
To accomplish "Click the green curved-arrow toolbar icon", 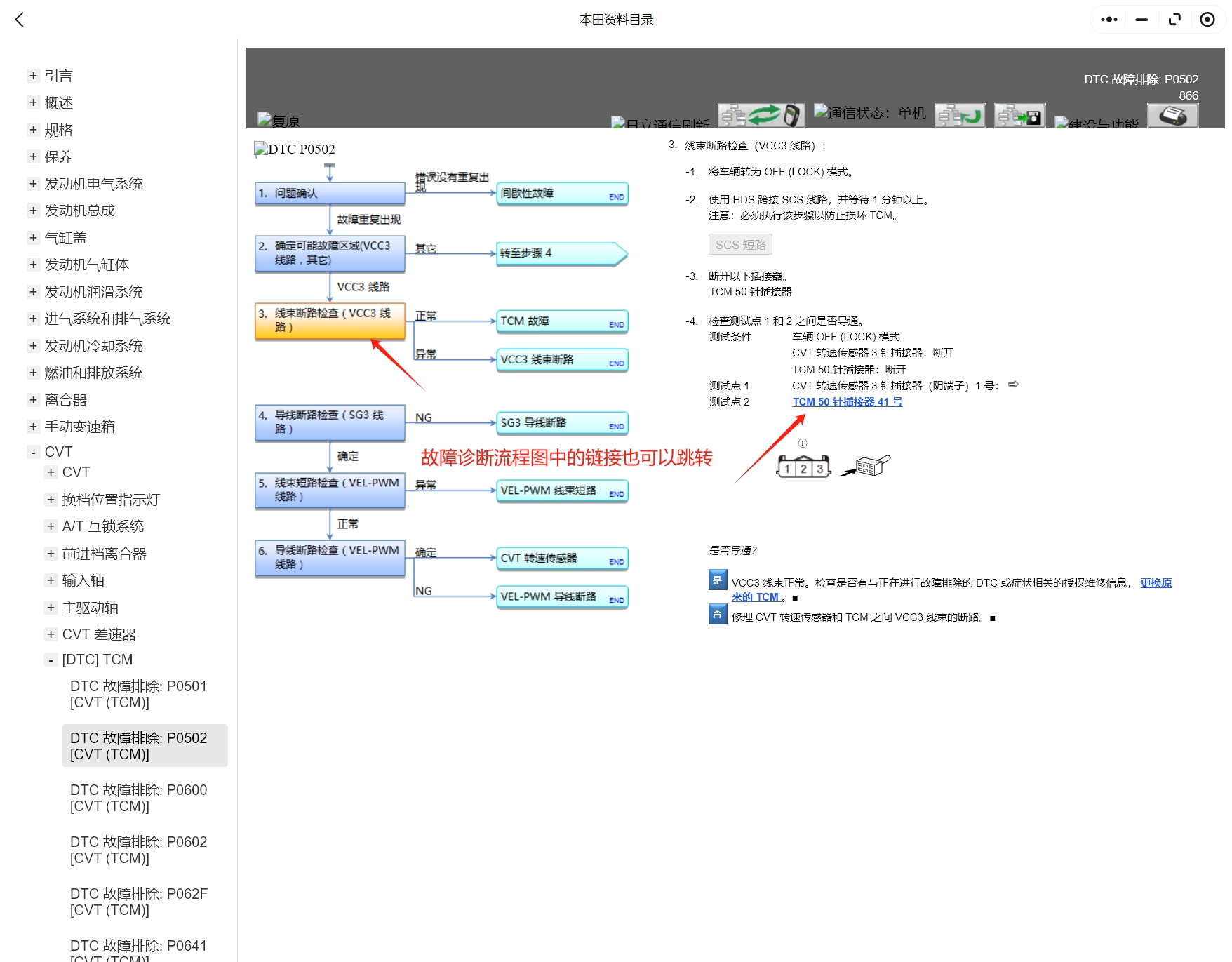I will [960, 114].
